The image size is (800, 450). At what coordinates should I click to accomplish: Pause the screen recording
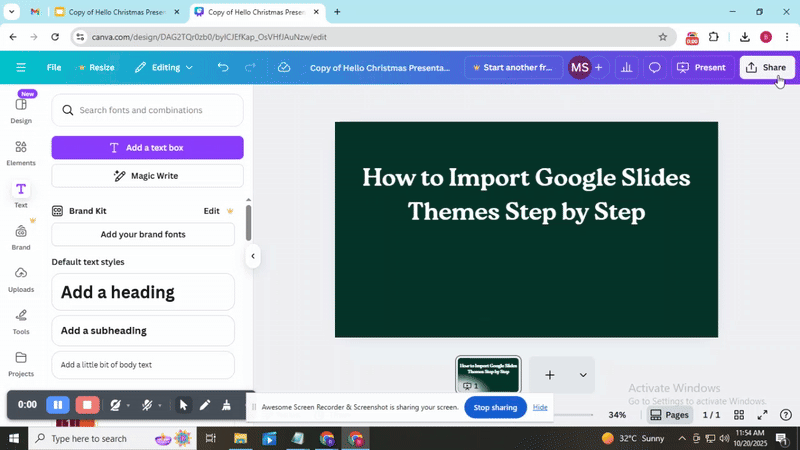pyautogui.click(x=58, y=405)
